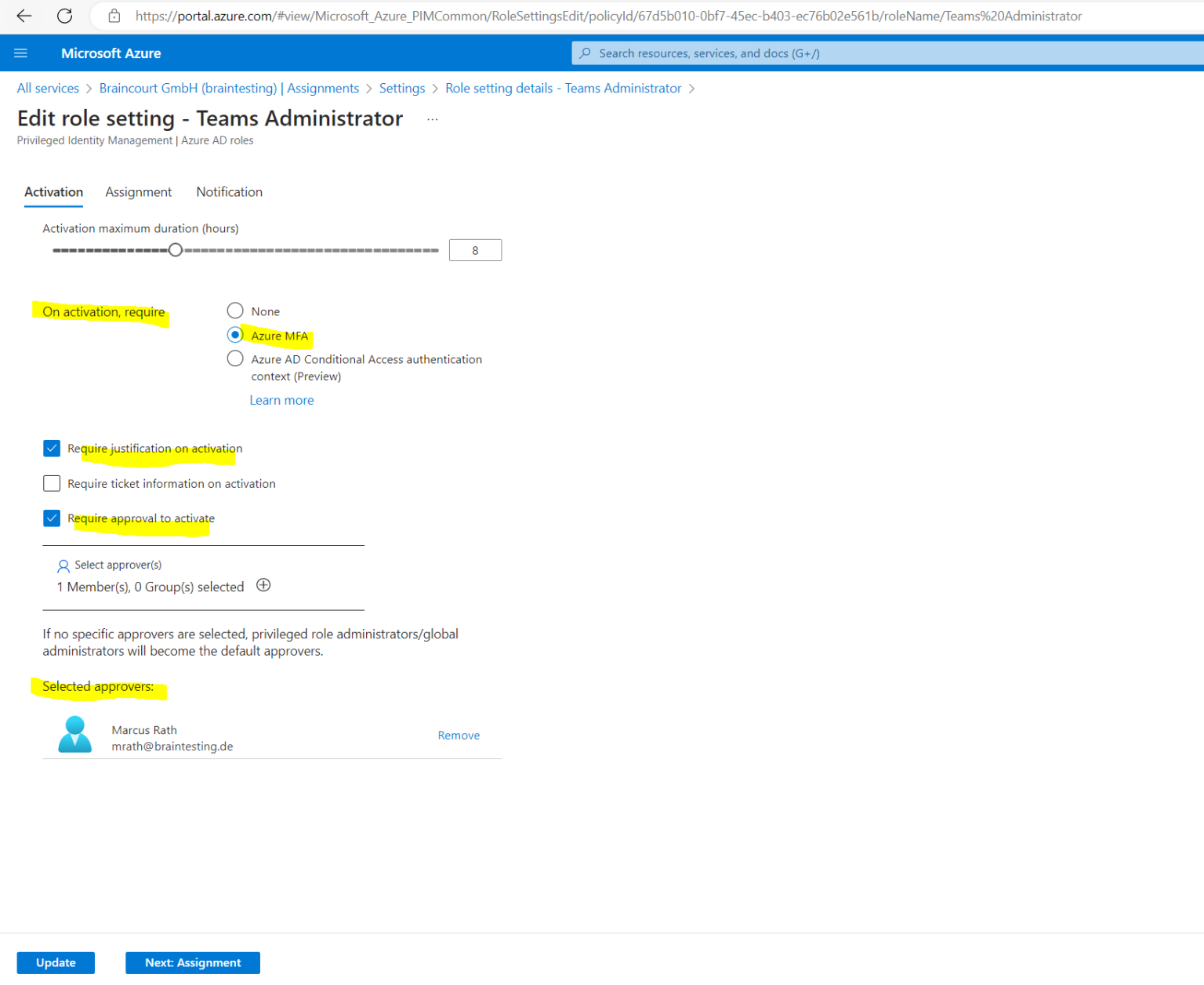Viewport: 1204px width, 985px height.
Task: Click the browser refresh icon
Action: click(64, 16)
